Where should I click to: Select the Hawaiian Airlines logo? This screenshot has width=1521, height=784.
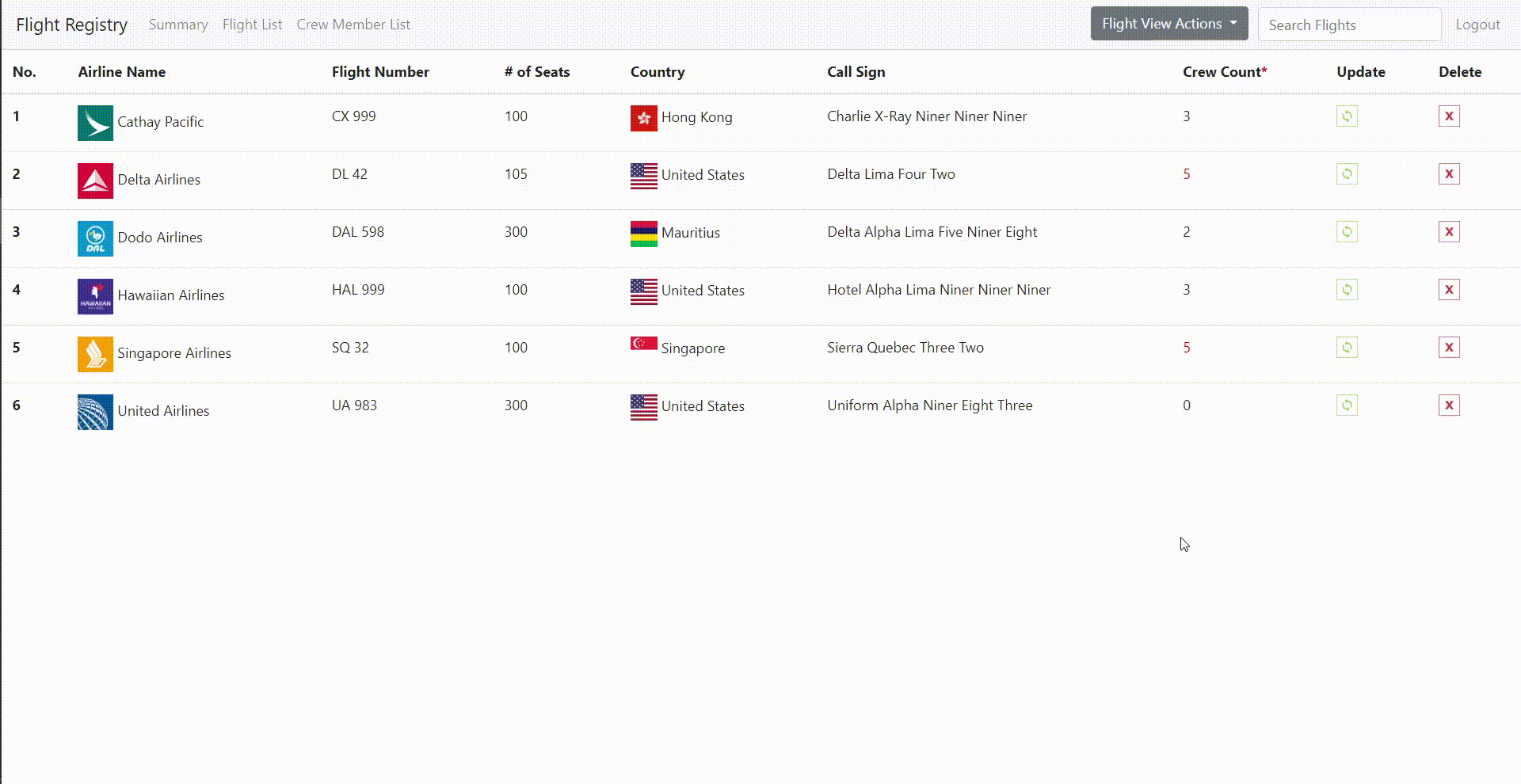pyautogui.click(x=95, y=296)
